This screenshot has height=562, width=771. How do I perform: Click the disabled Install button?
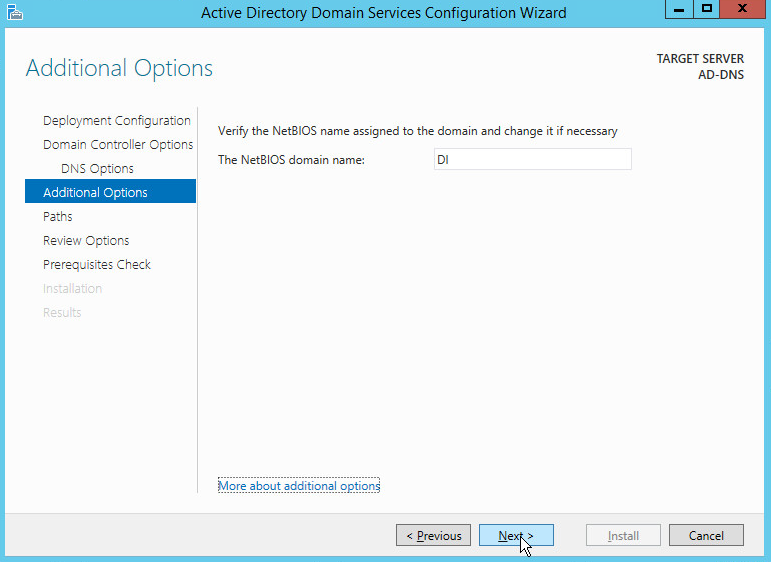[623, 536]
